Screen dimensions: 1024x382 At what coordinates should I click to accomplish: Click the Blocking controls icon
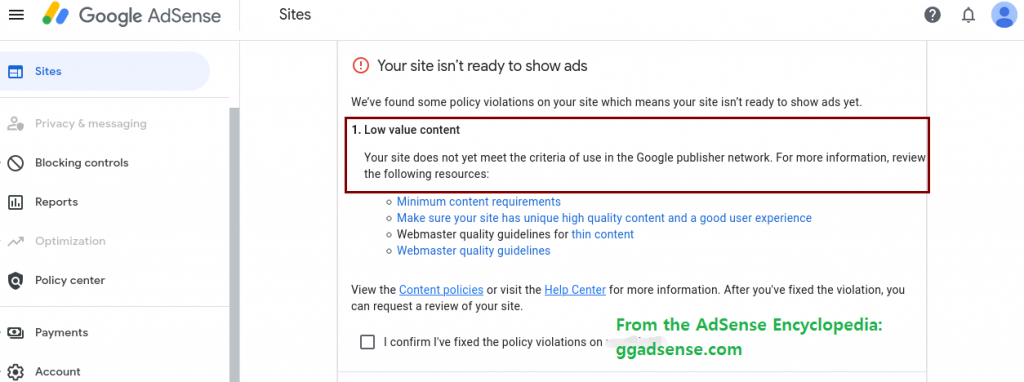[x=16, y=163]
